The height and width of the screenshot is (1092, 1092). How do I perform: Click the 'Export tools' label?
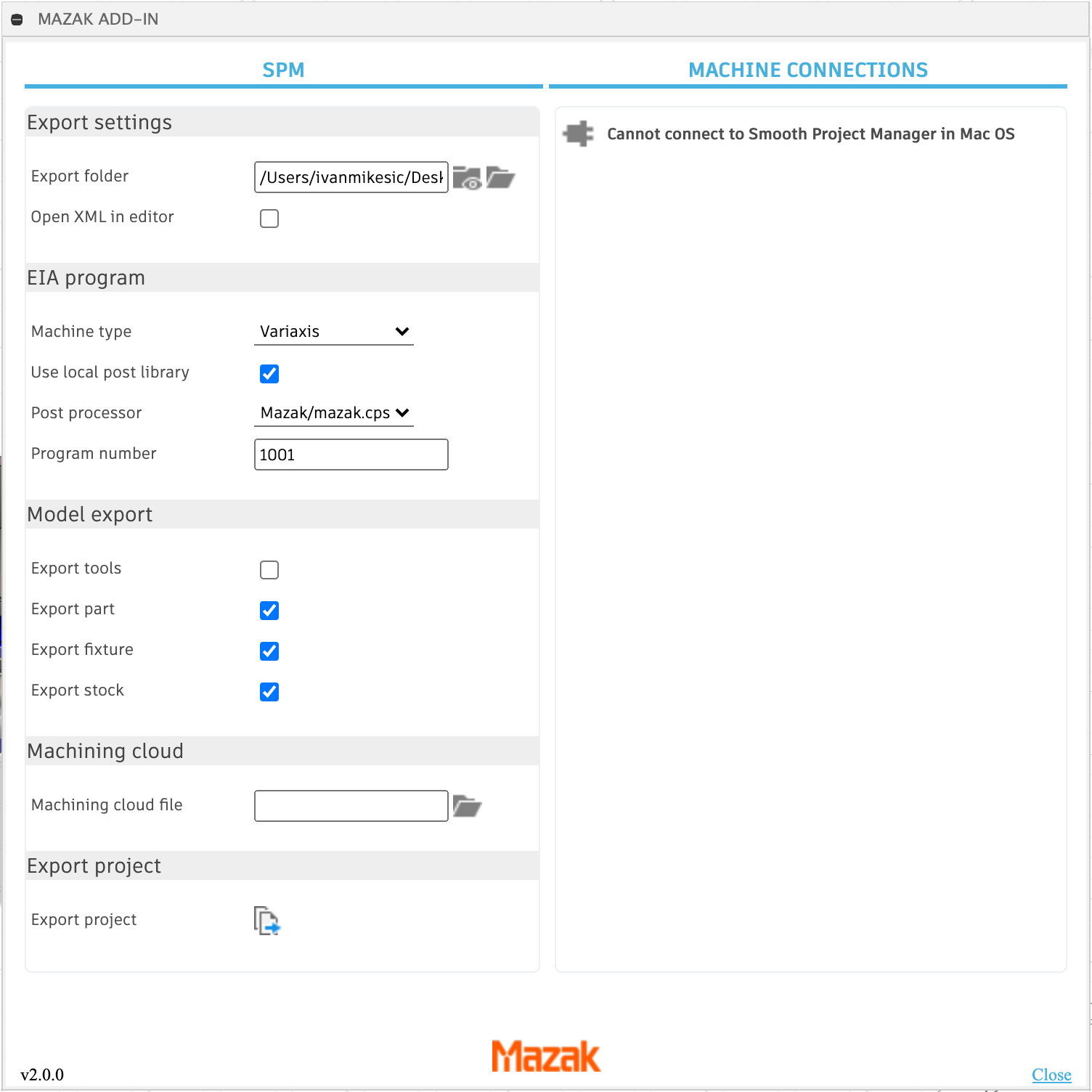76,569
